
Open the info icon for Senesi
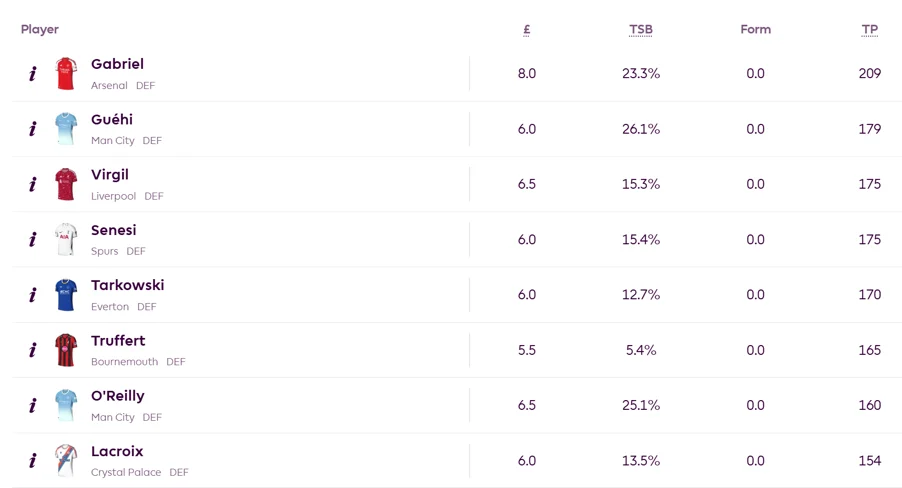[x=33, y=239]
